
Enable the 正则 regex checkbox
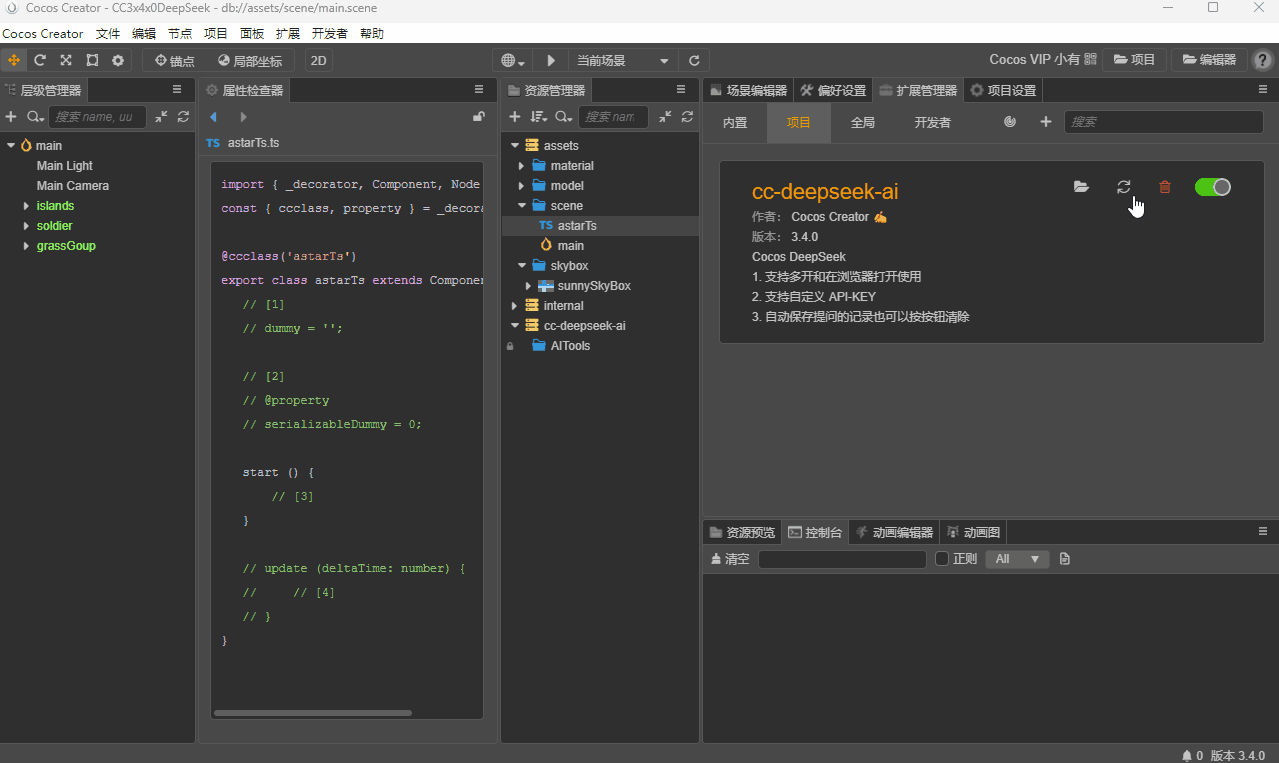941,559
